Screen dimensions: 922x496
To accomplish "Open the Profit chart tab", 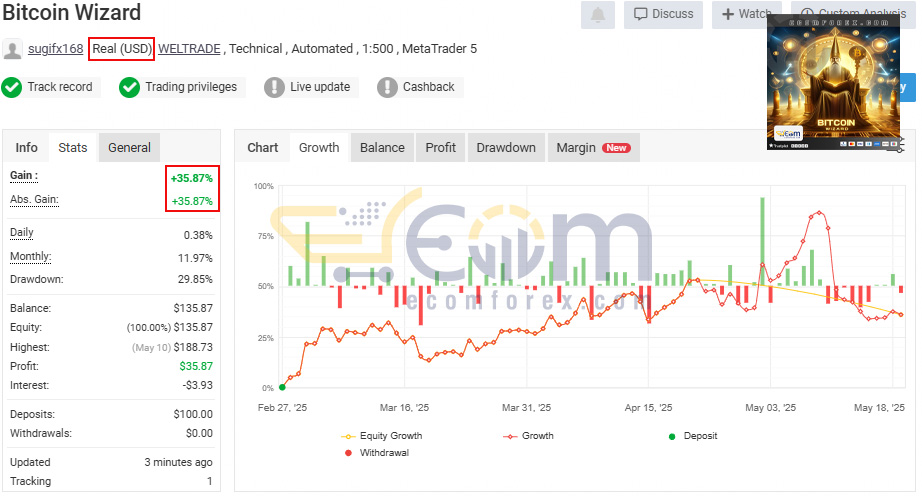I will click(x=440, y=148).
